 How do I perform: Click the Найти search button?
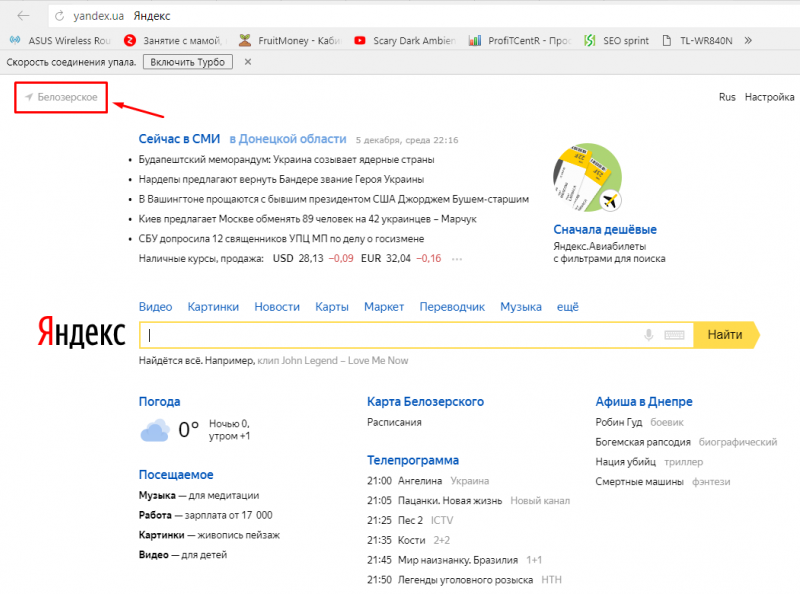click(x=726, y=335)
